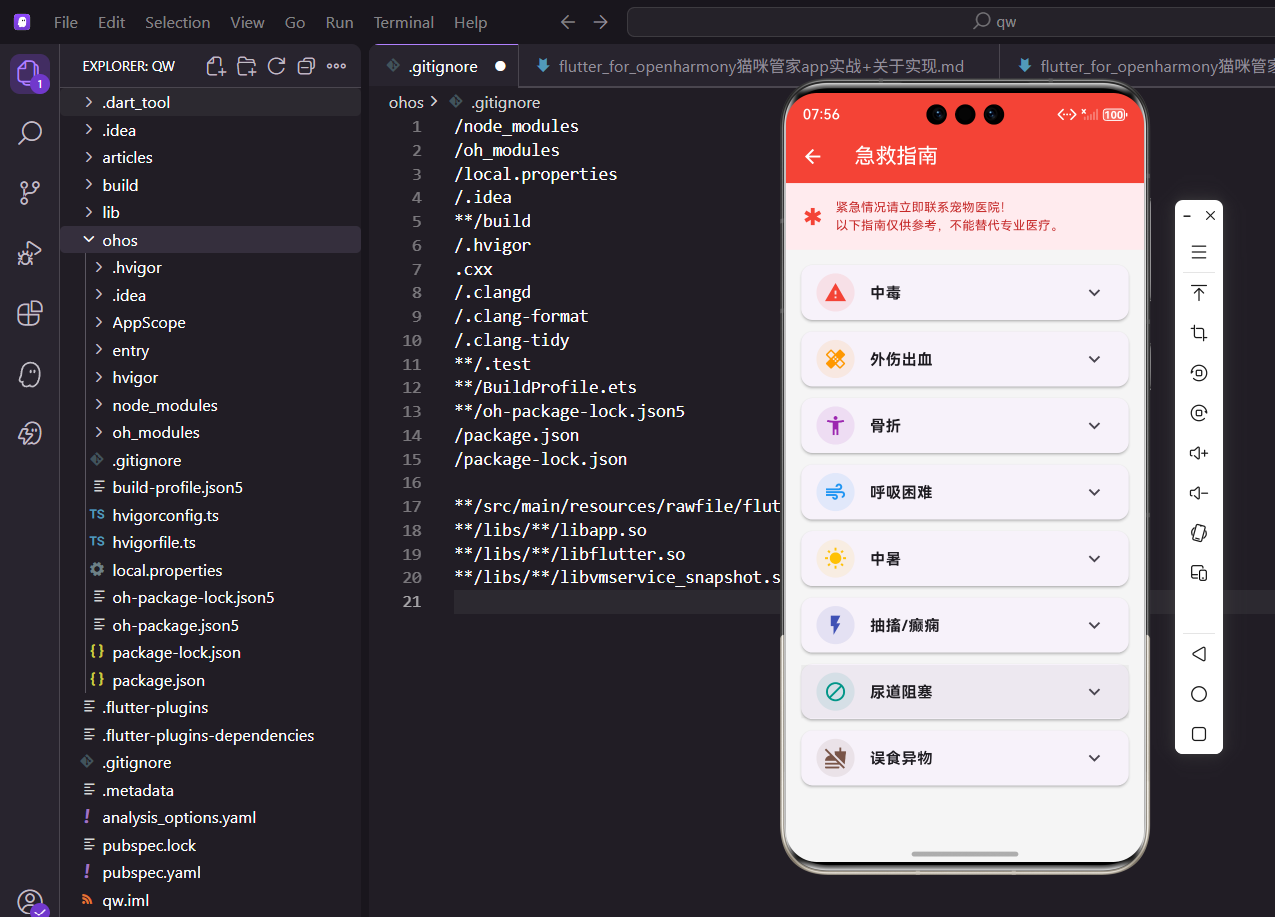The height and width of the screenshot is (917, 1275).
Task: Expand the entry folder under ohos
Action: point(210,350)
